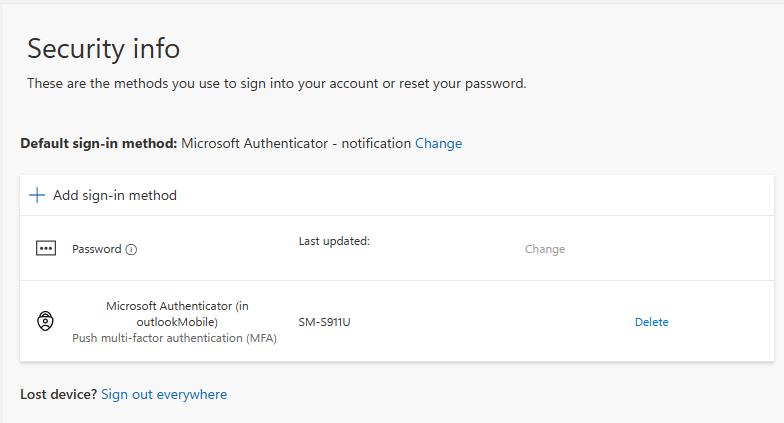Click 'Push multi-factor authentication (MFA)' text
The image size is (784, 423).
click(174, 338)
